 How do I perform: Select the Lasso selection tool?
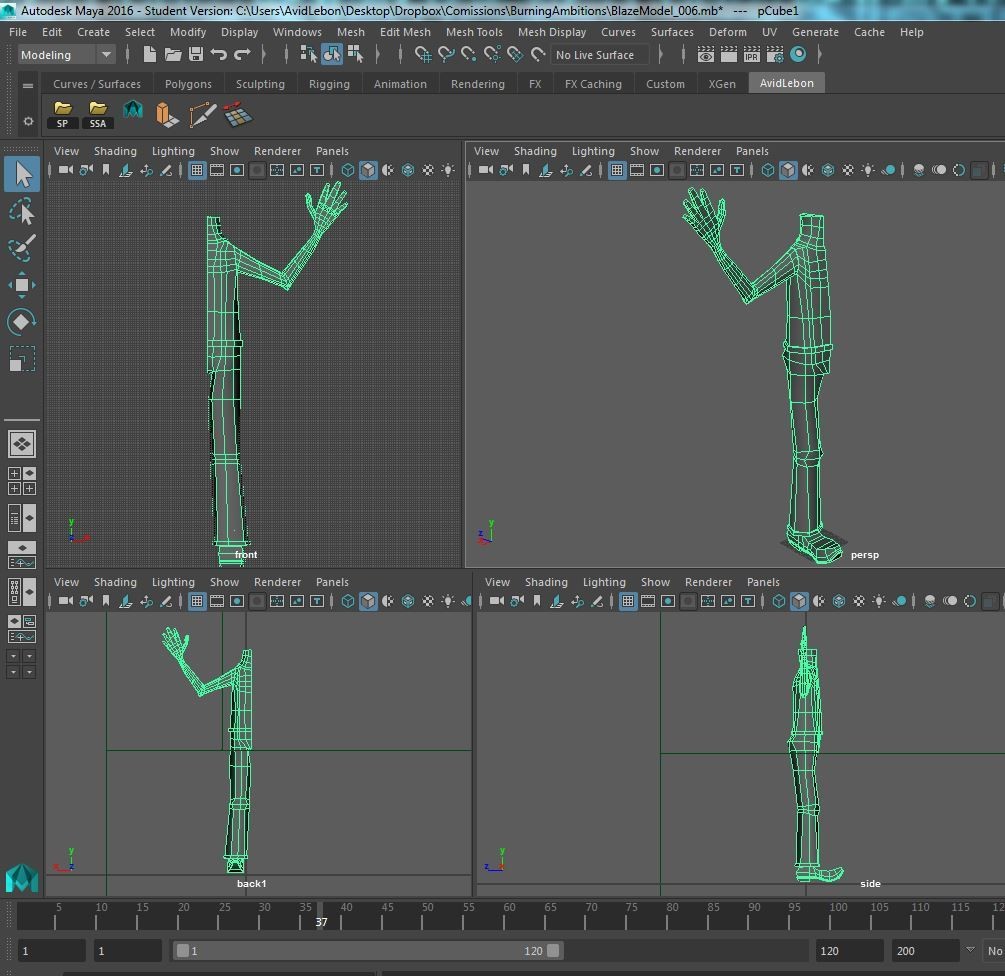(x=22, y=211)
